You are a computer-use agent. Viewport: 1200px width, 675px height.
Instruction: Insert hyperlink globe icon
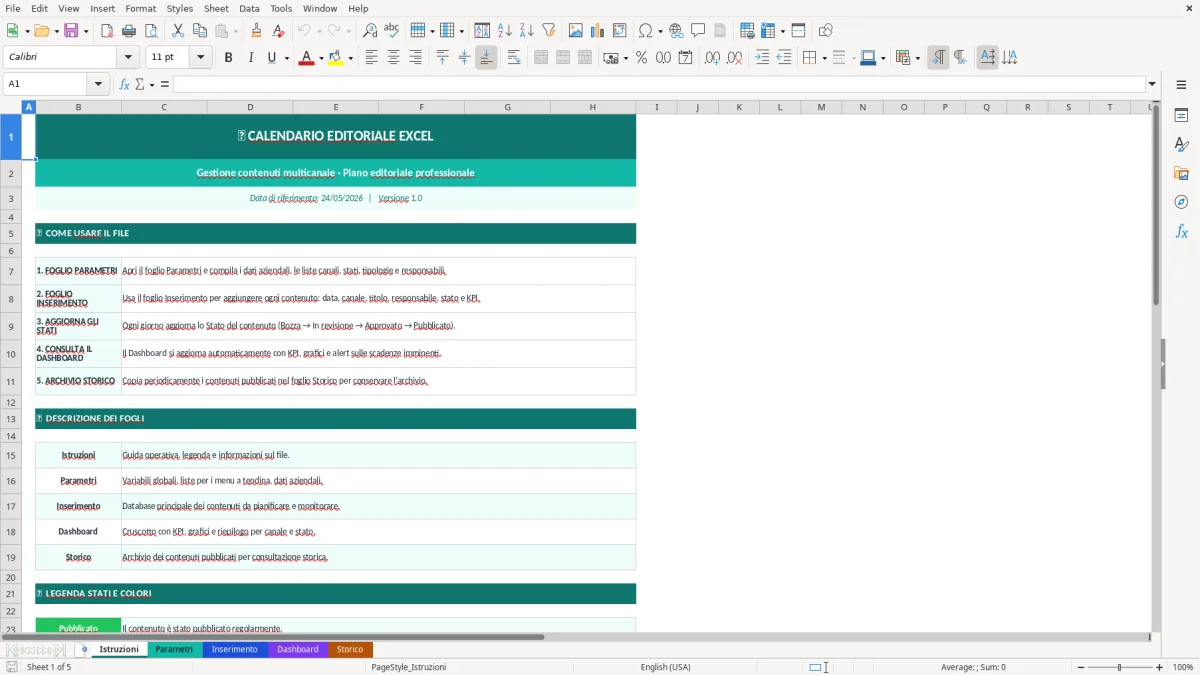tap(677, 31)
